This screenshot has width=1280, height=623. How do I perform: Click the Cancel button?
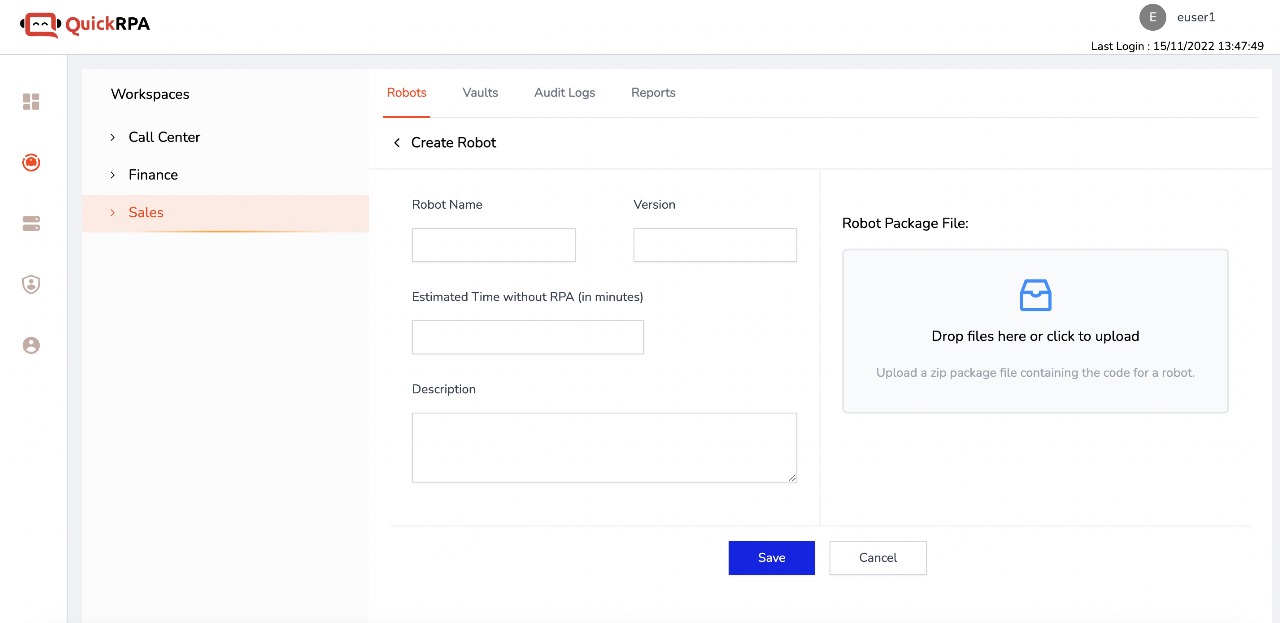tap(877, 558)
